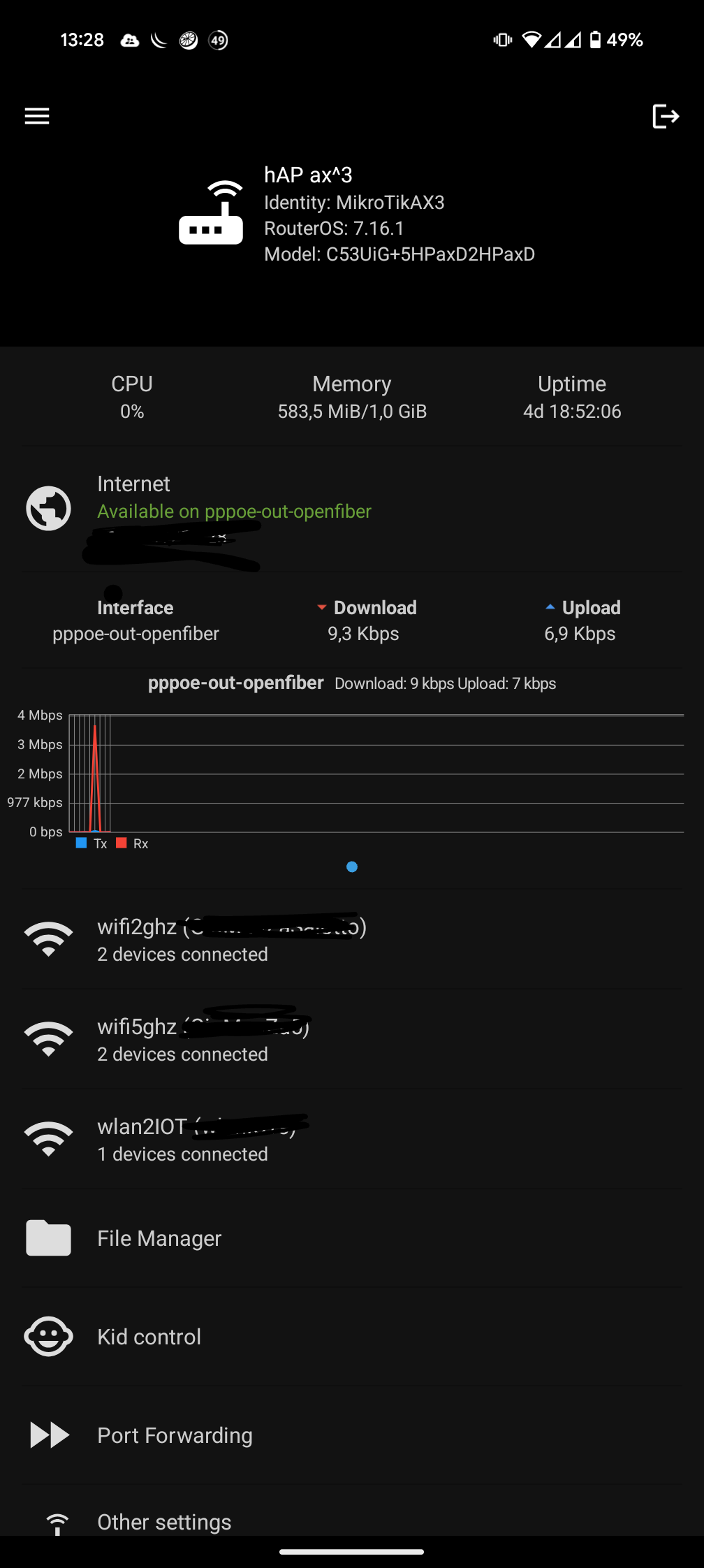Image resolution: width=704 pixels, height=1568 pixels.
Task: Select the router device icon
Action: point(211,215)
